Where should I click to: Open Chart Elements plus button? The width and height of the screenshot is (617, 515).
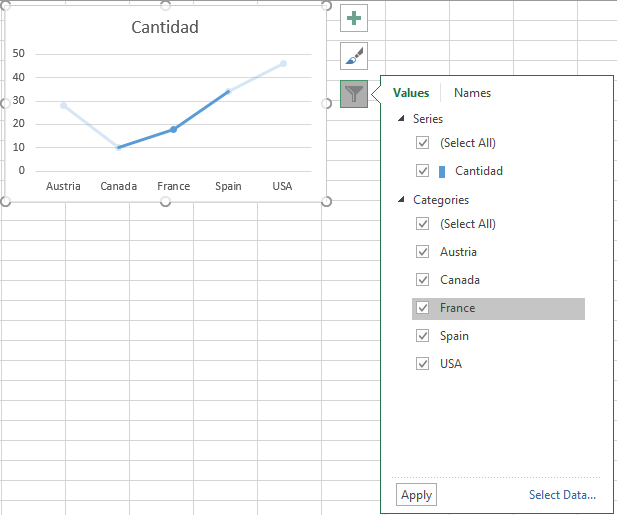pyautogui.click(x=354, y=17)
